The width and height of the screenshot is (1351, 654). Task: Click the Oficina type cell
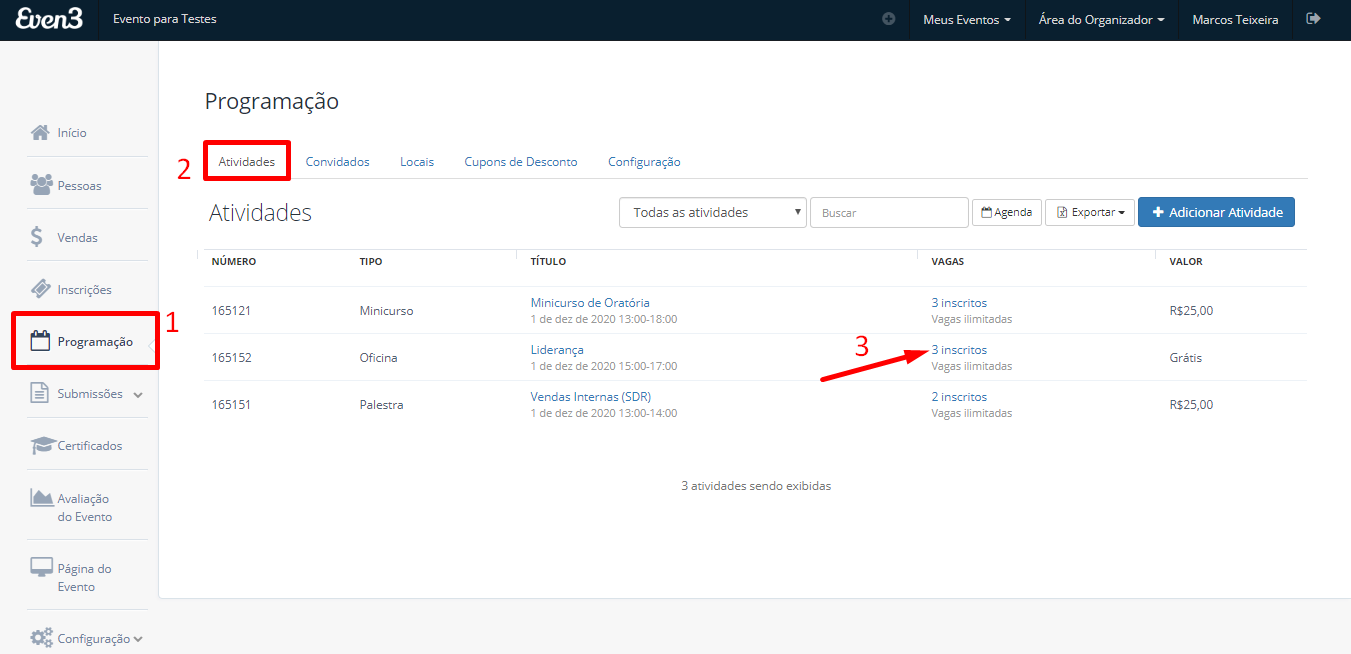coord(378,357)
